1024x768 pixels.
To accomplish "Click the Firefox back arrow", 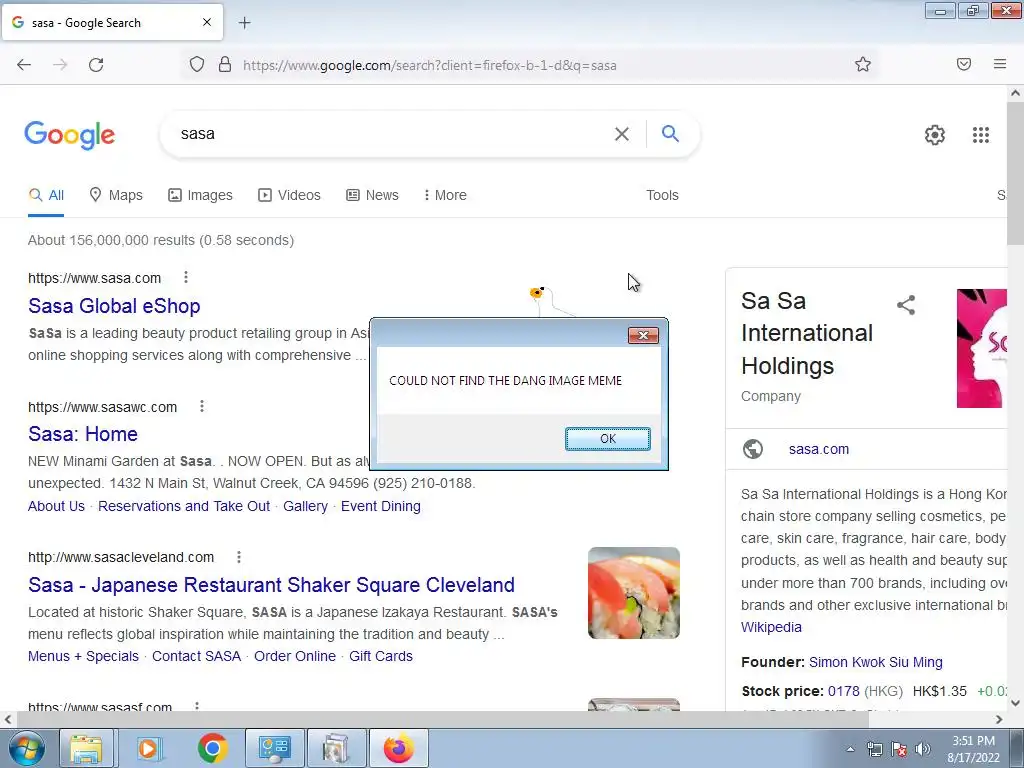I will point(24,65).
